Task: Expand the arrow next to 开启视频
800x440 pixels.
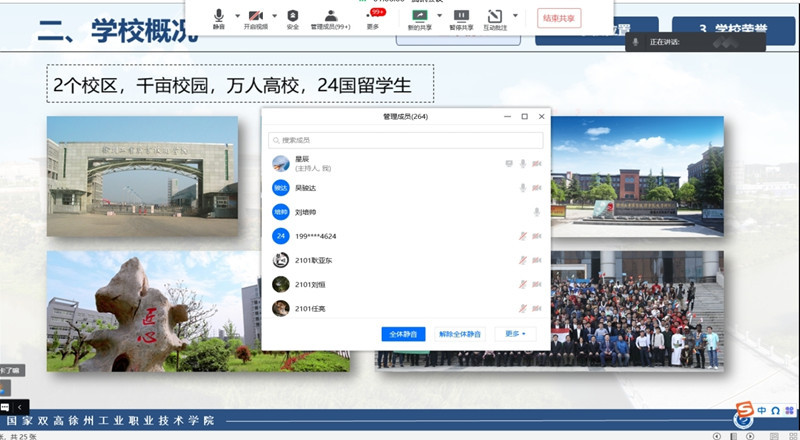Action: click(x=275, y=16)
